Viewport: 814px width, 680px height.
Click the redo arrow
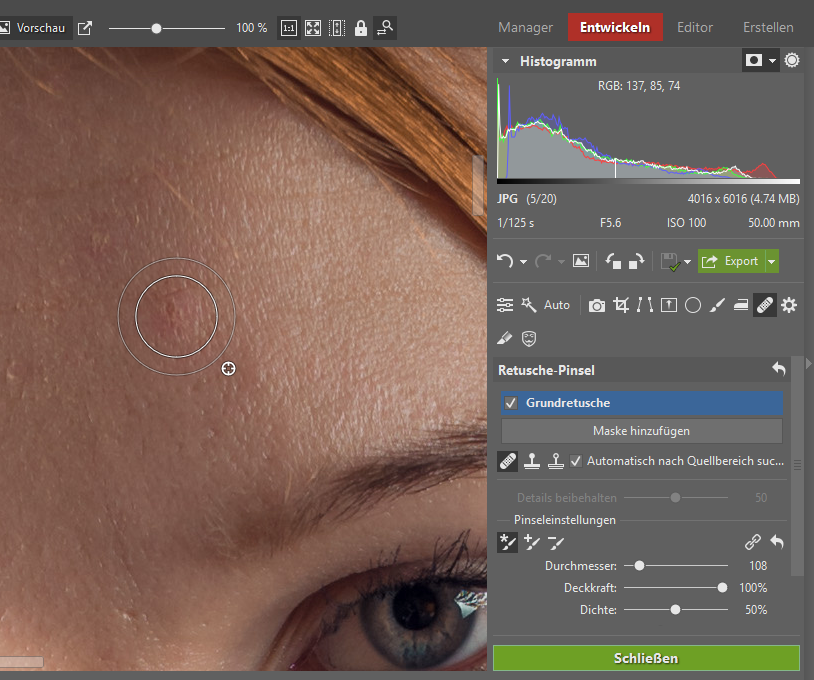coord(542,261)
